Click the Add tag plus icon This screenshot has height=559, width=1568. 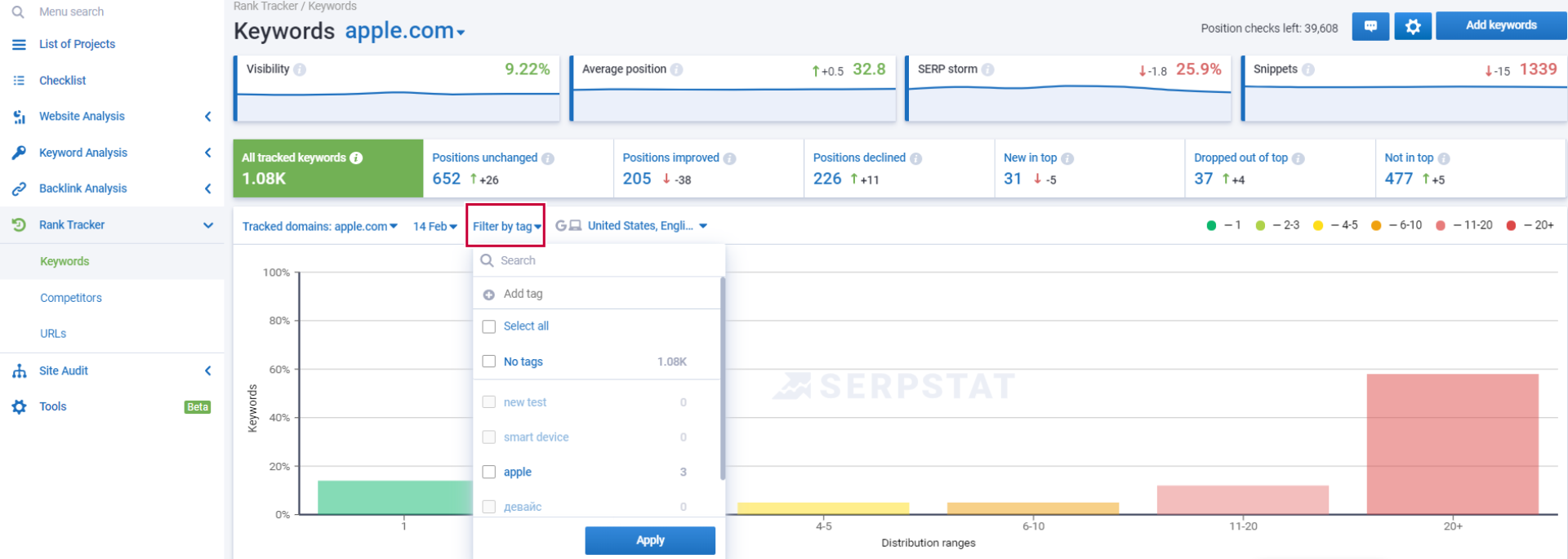tap(488, 295)
